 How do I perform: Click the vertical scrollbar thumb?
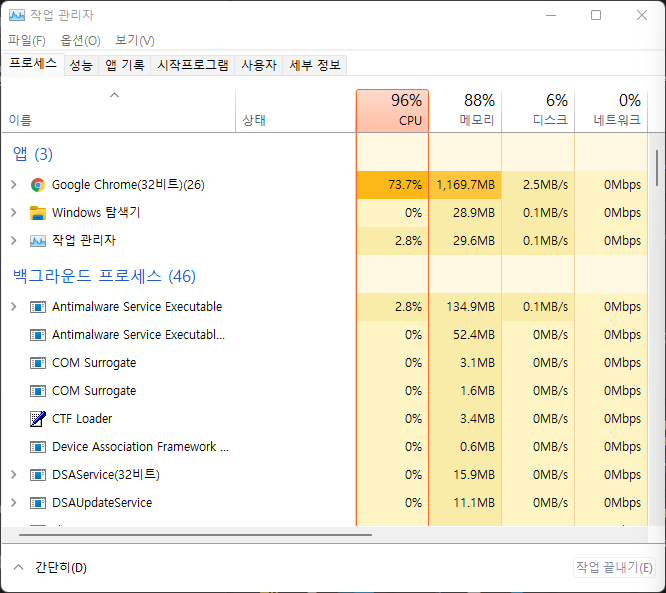click(657, 168)
